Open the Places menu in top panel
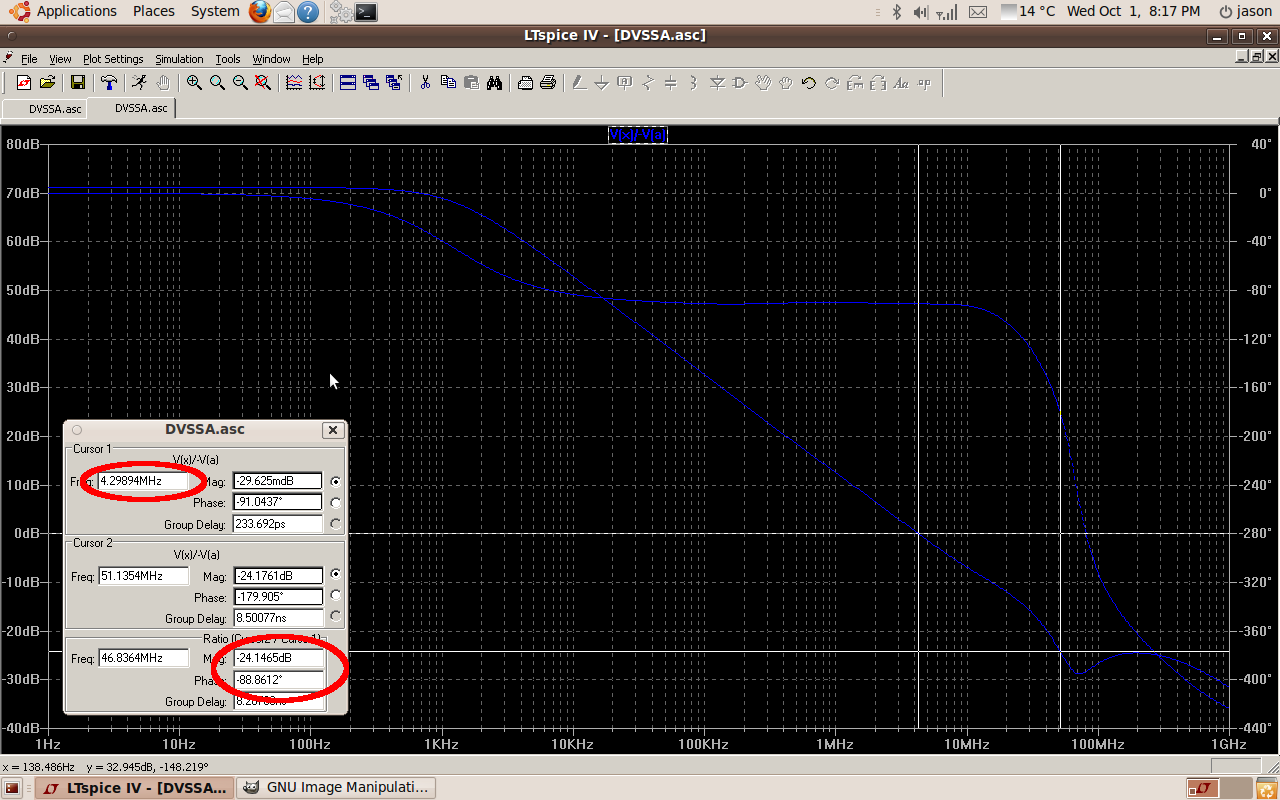The height and width of the screenshot is (800, 1280). 153,11
